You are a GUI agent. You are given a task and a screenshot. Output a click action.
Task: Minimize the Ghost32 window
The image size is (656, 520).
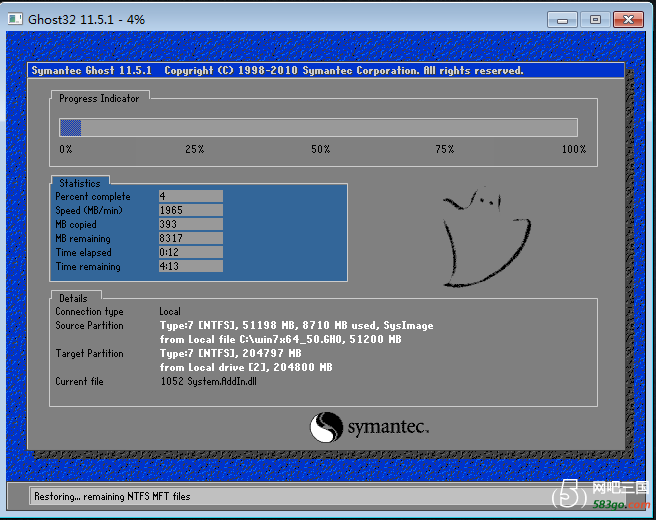click(562, 20)
